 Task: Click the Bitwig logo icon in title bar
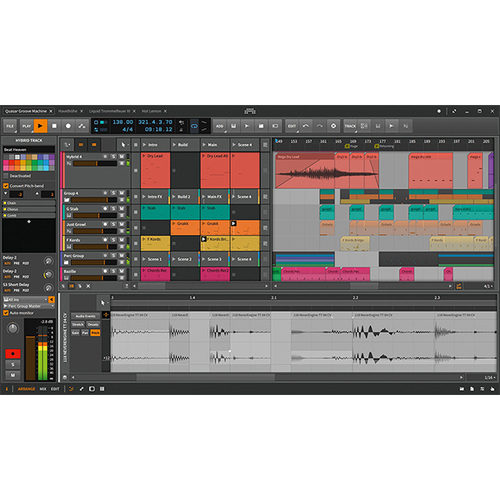pos(250,111)
